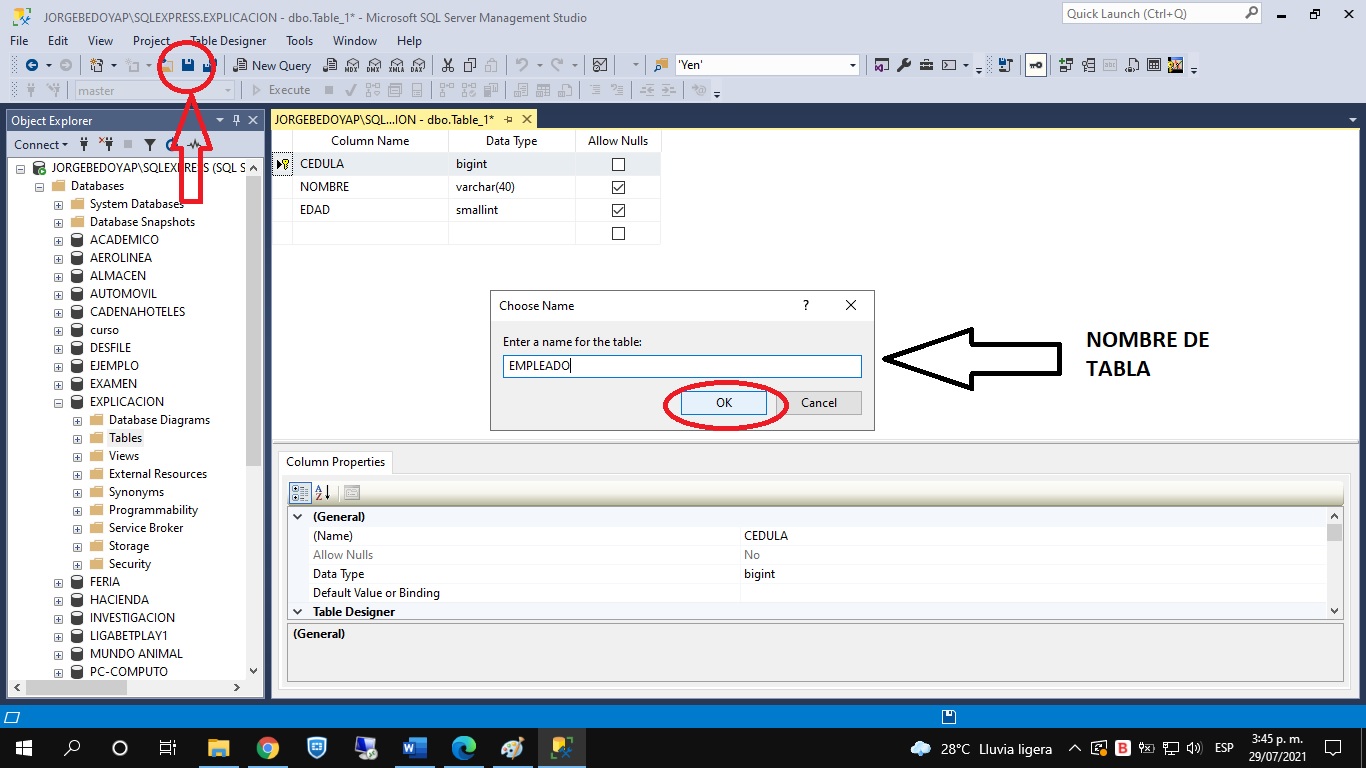
Task: Open the Edit menu
Action: click(58, 41)
